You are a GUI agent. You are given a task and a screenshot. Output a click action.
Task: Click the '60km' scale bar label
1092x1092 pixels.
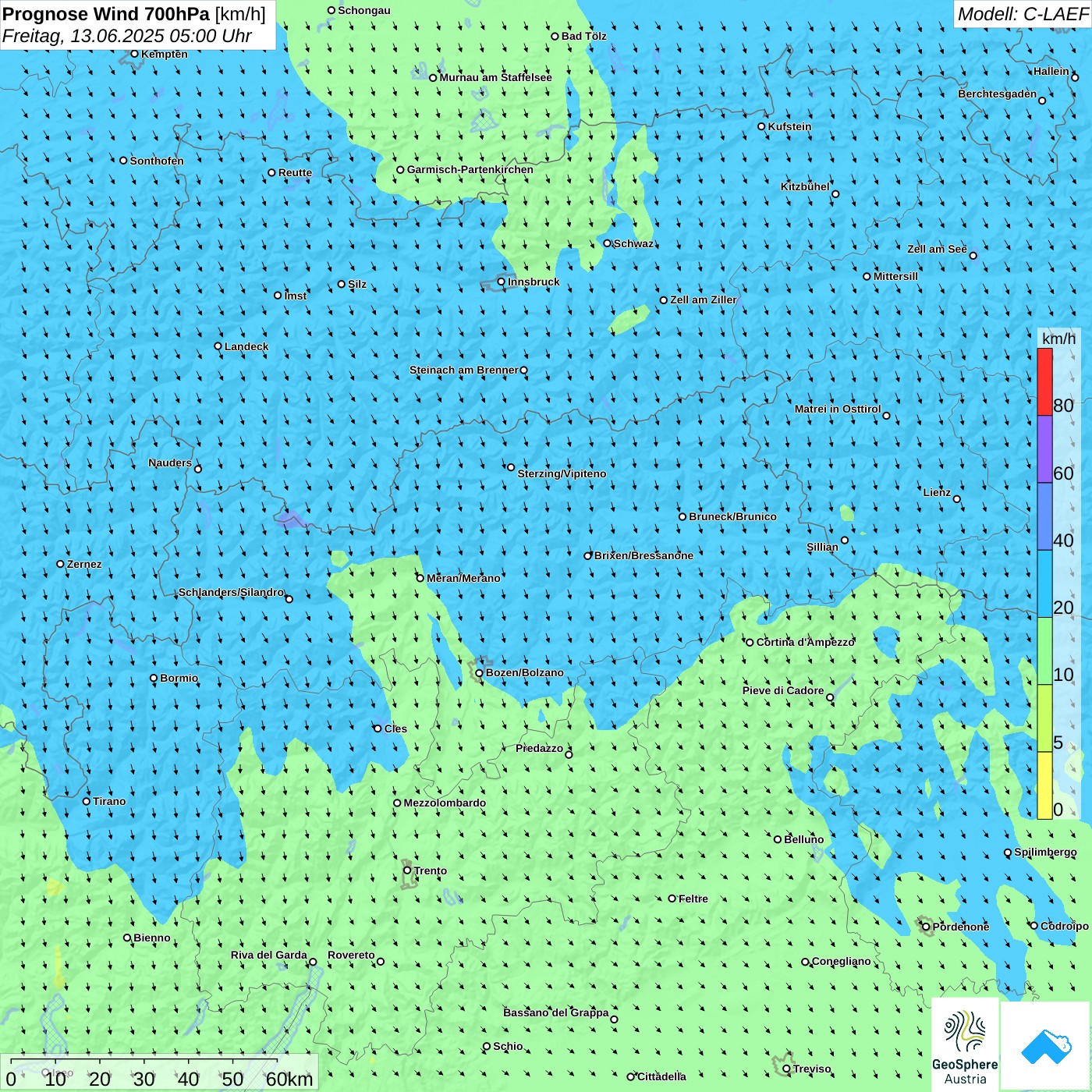coord(289,1079)
